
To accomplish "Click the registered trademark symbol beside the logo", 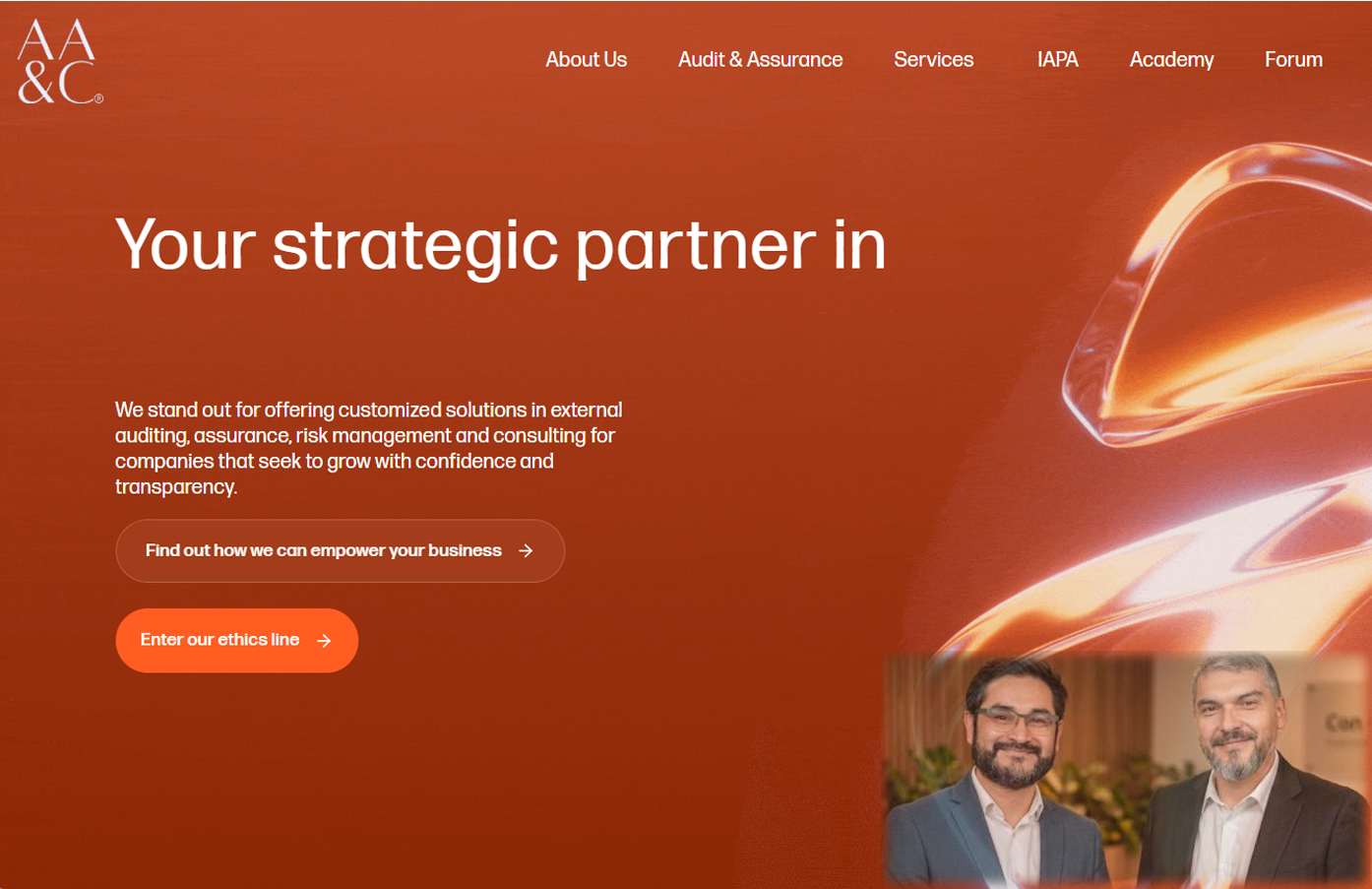I will 98,98.
